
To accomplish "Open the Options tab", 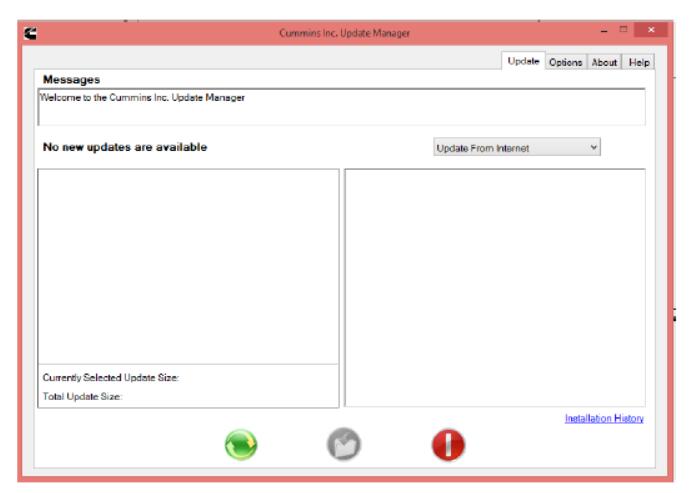I will (565, 62).
